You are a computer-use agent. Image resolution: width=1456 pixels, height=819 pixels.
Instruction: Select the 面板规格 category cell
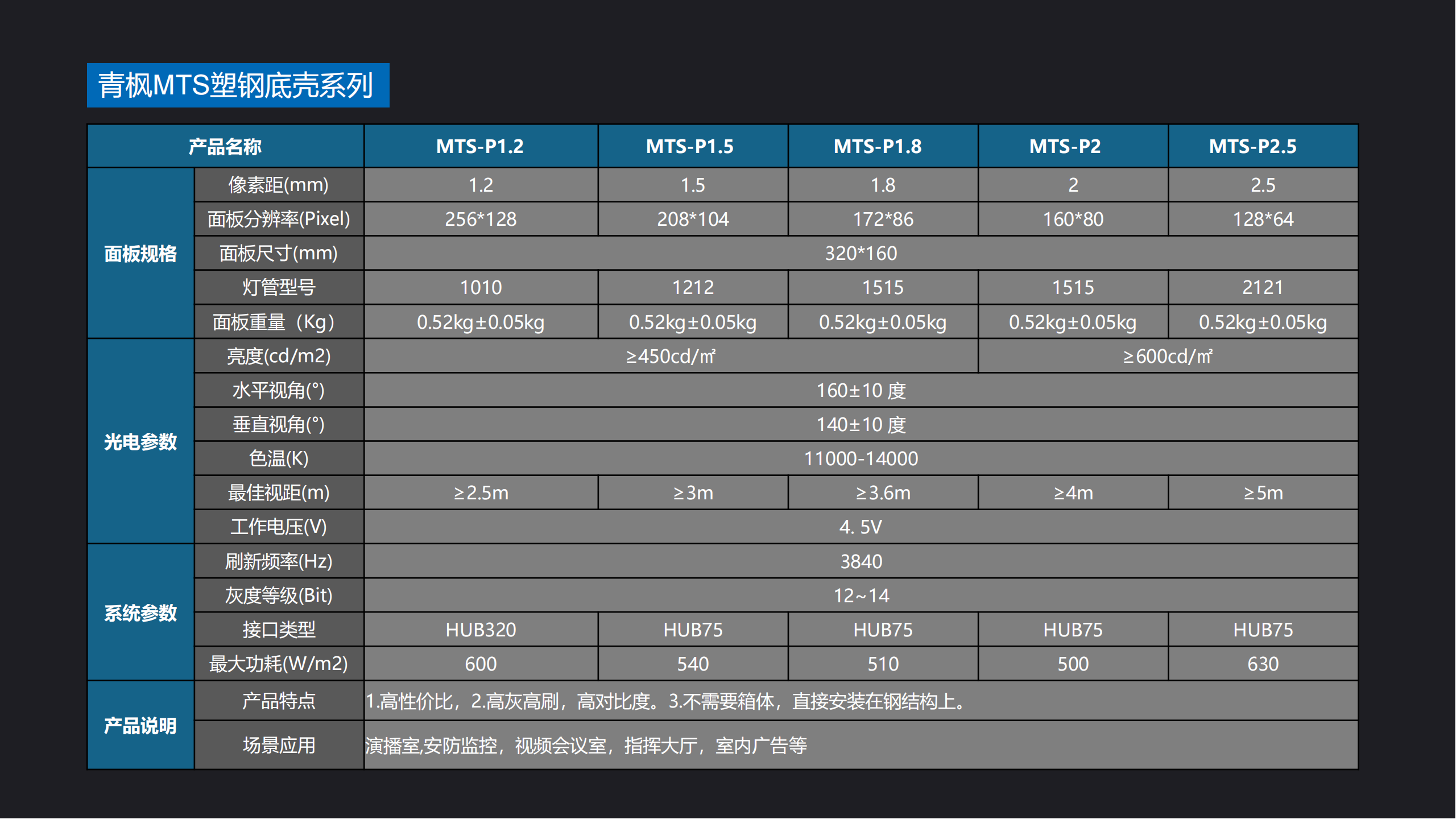pyautogui.click(x=140, y=253)
